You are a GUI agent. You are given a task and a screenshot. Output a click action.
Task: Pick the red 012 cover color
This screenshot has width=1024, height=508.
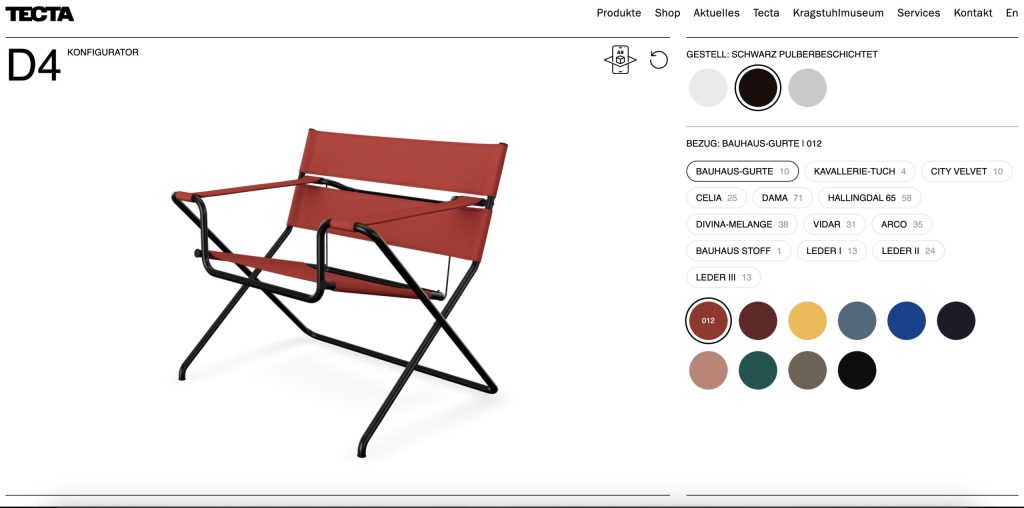708,321
